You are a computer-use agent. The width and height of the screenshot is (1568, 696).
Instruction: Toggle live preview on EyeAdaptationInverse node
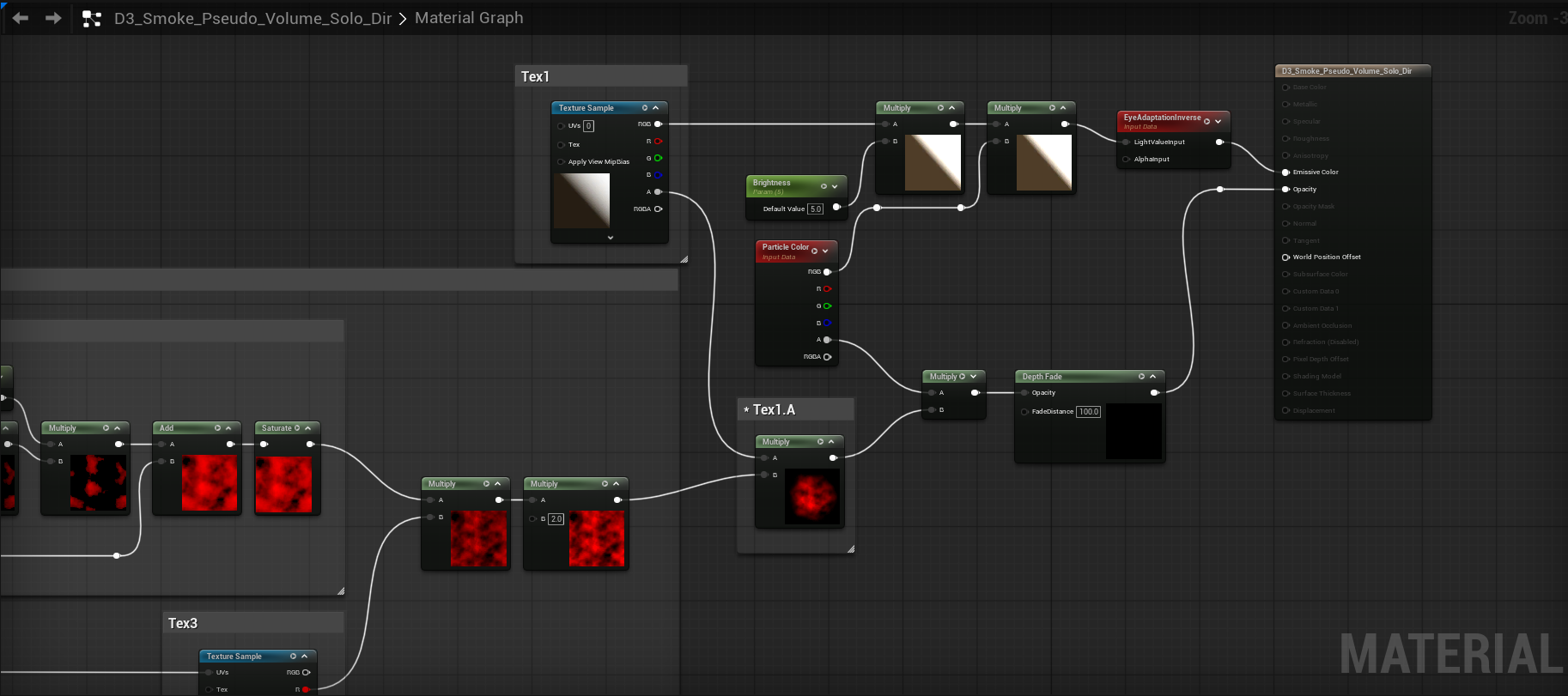[x=1206, y=121]
